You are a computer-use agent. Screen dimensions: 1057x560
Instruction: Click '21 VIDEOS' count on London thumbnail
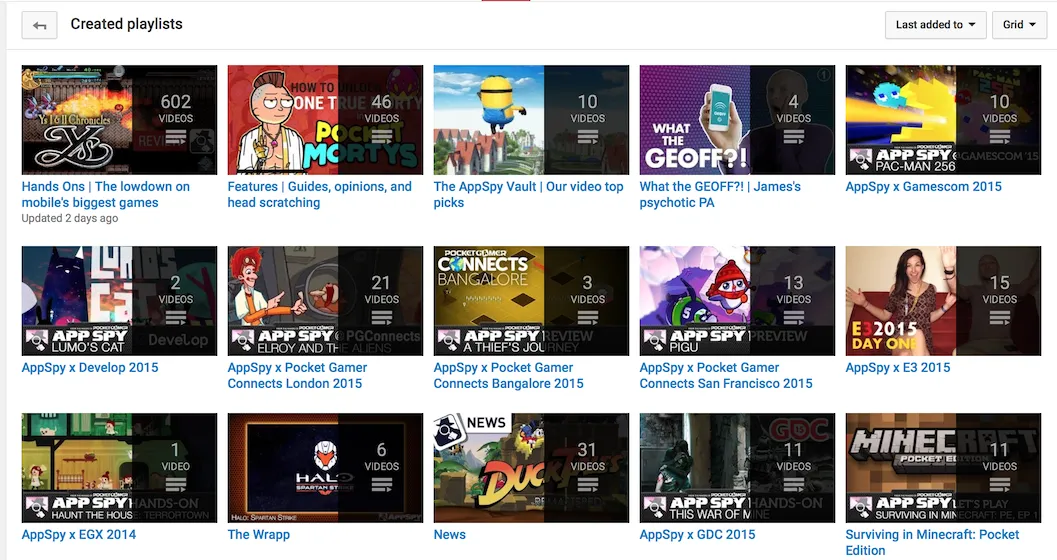[382, 289]
